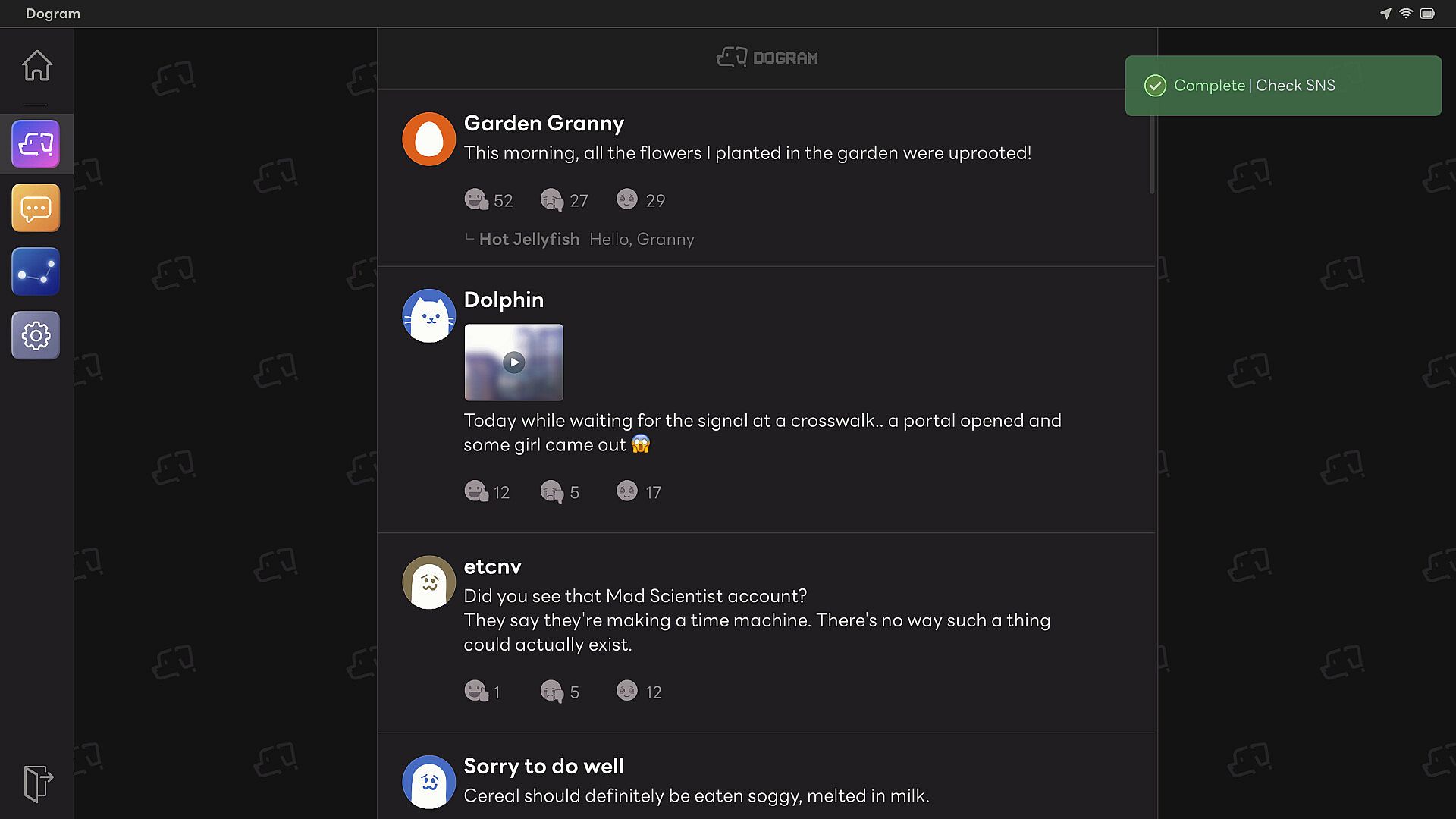Viewport: 1456px width, 819px height.
Task: Play Dolphin's blurred video
Action: (513, 362)
